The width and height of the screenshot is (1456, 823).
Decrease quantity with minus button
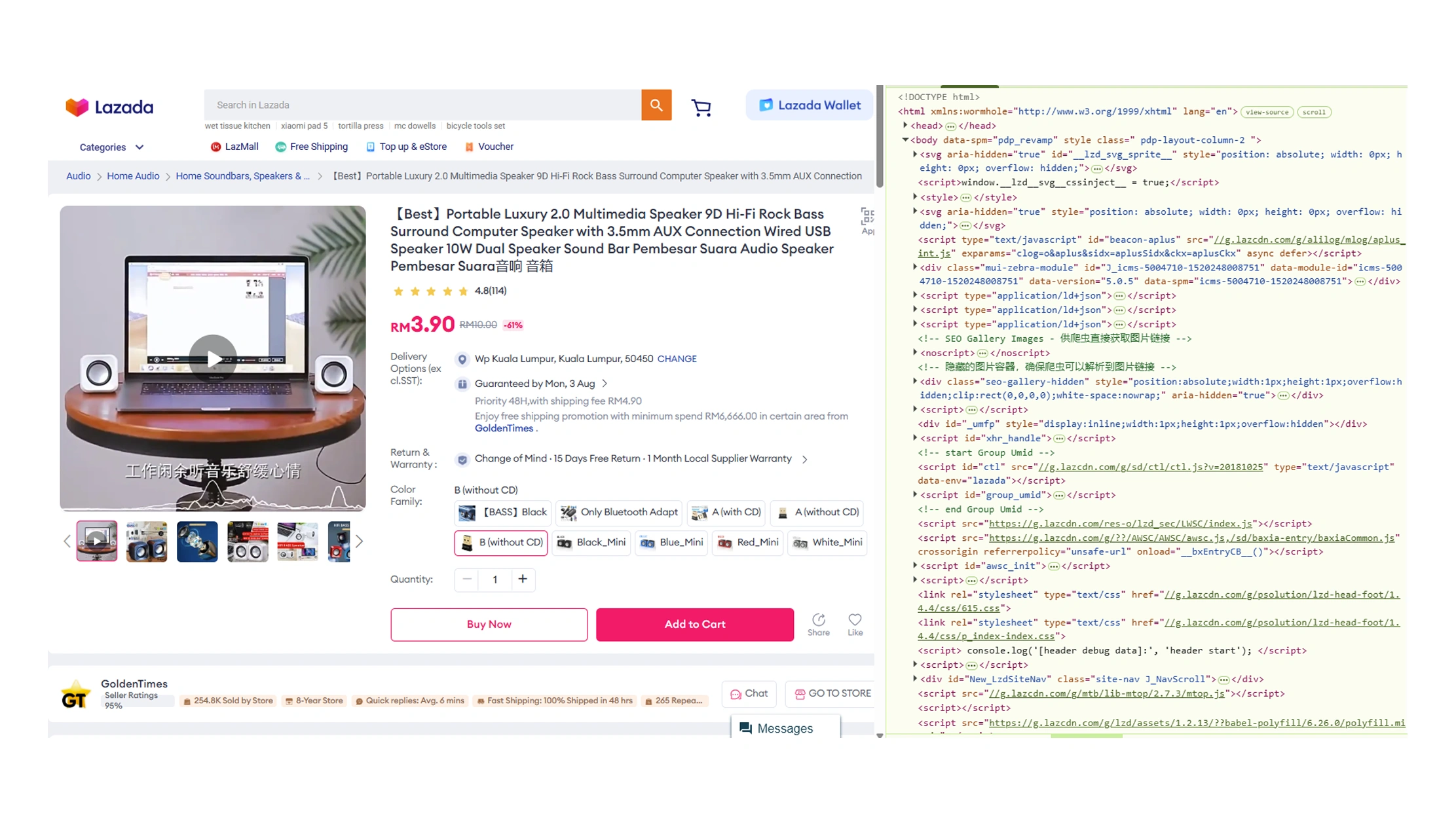click(x=466, y=579)
